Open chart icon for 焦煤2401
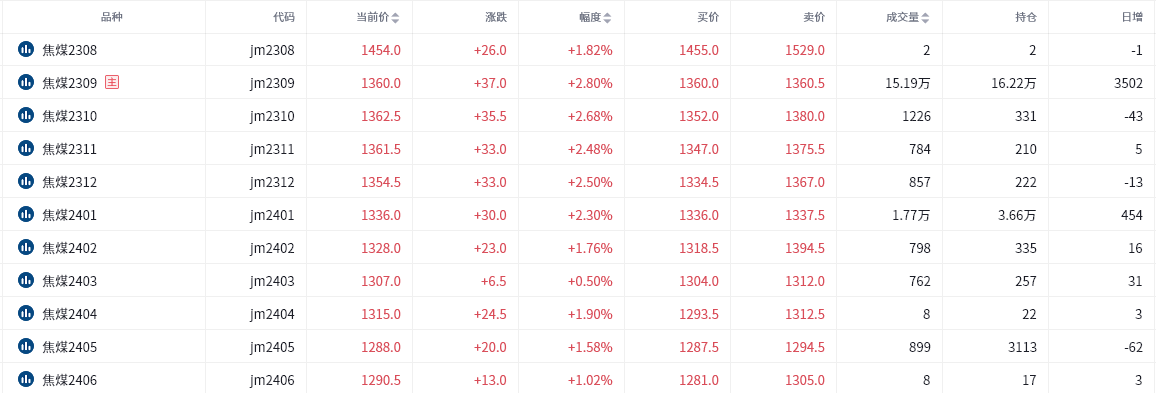The height and width of the screenshot is (393, 1156). click(x=26, y=215)
